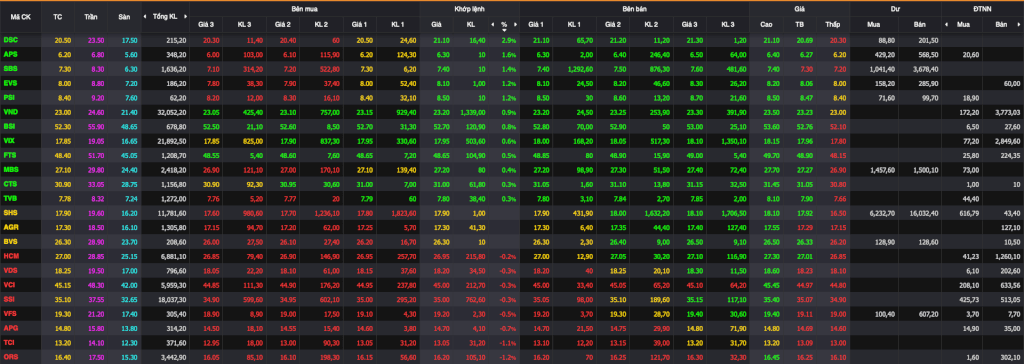
Task: Click left arrow beside ĐTNN Mua header
Action: 946,24
